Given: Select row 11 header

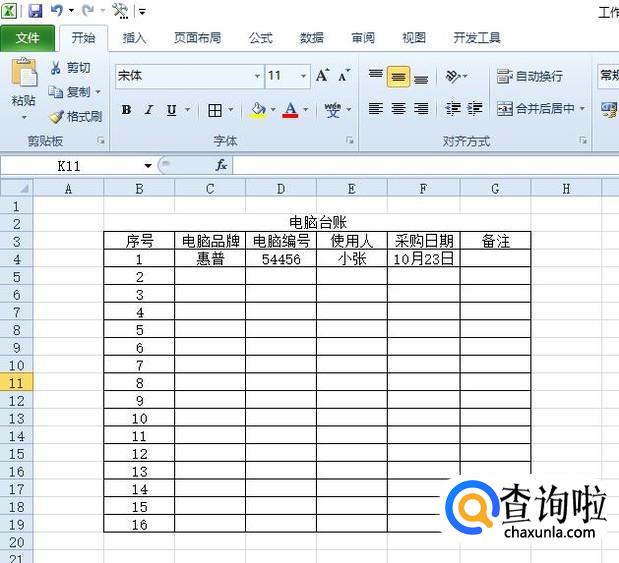Looking at the screenshot, I should tap(16, 383).
